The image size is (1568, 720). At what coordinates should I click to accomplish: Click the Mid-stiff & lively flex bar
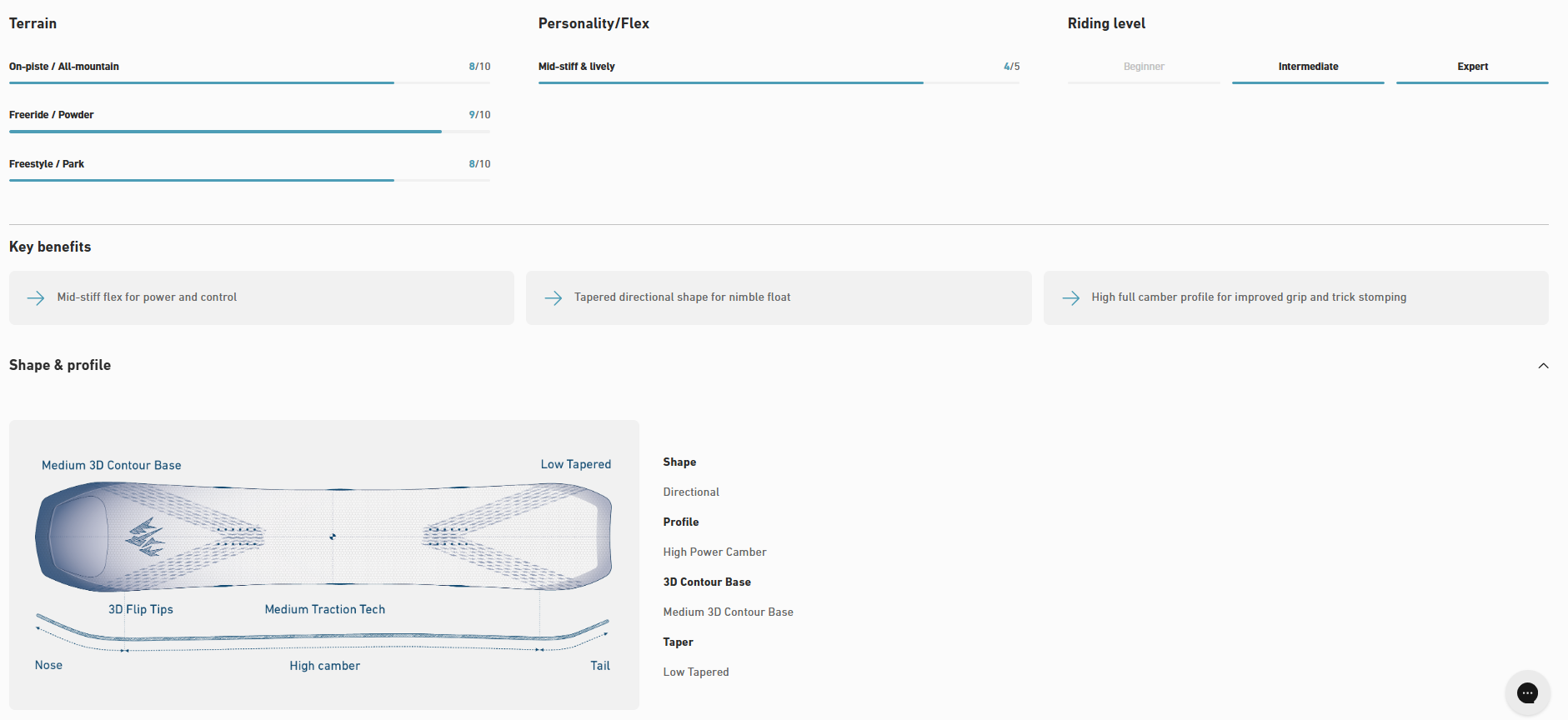779,82
